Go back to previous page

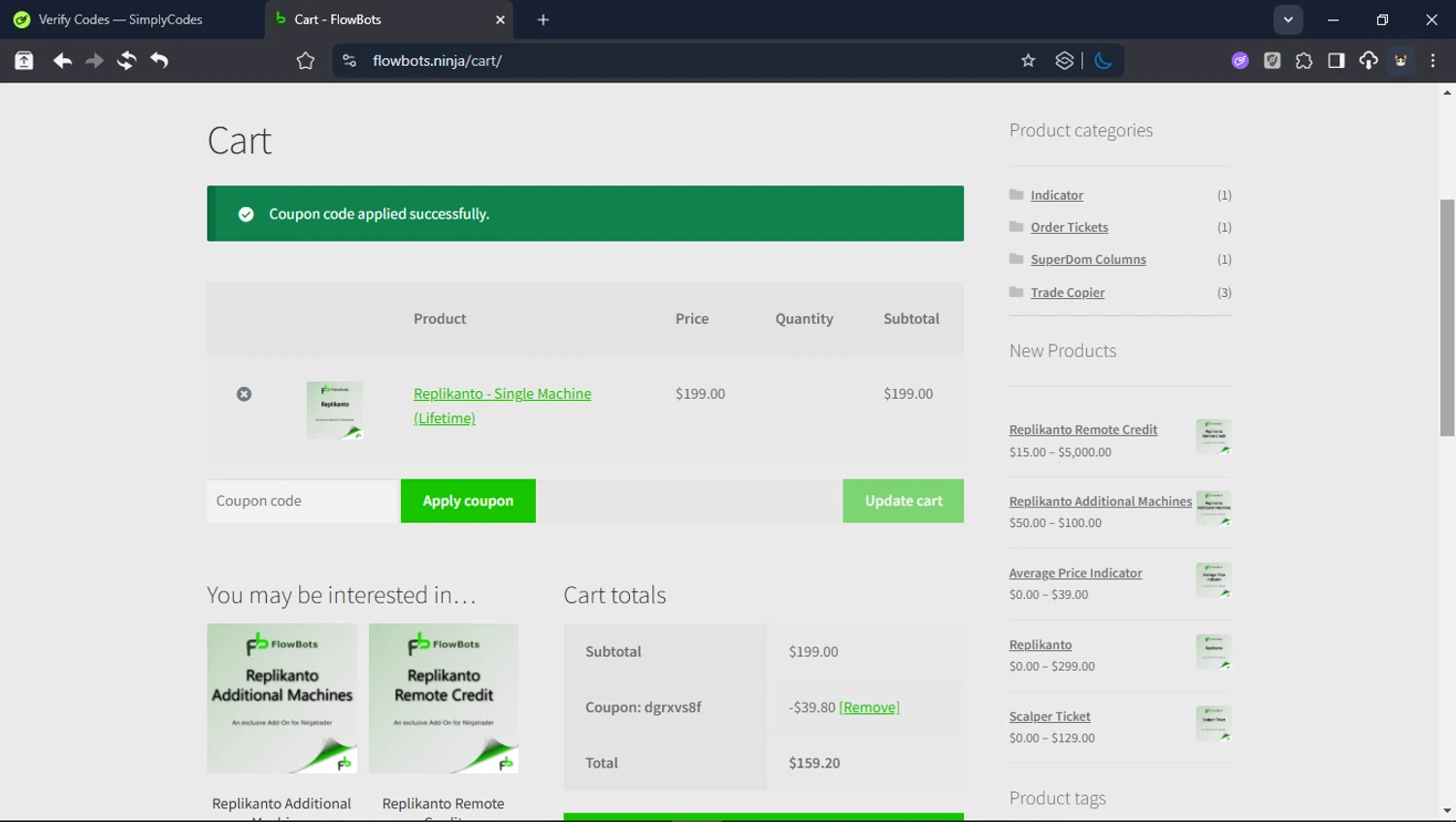[x=62, y=60]
